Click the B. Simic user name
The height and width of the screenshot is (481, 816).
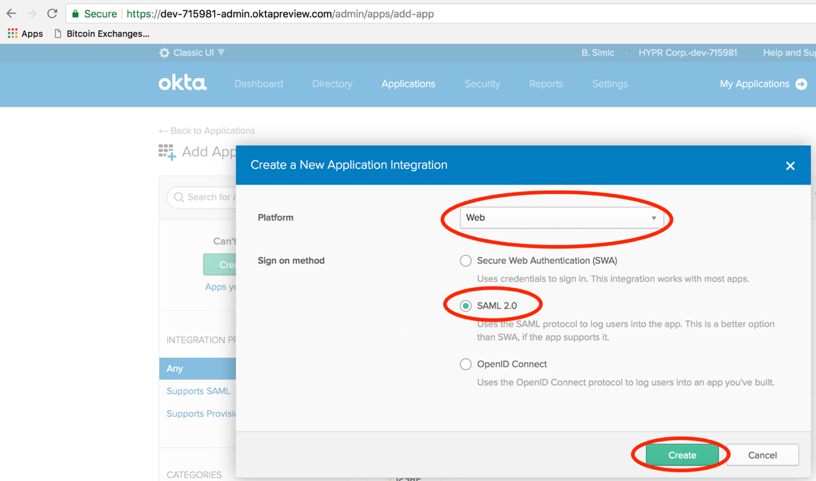click(597, 53)
